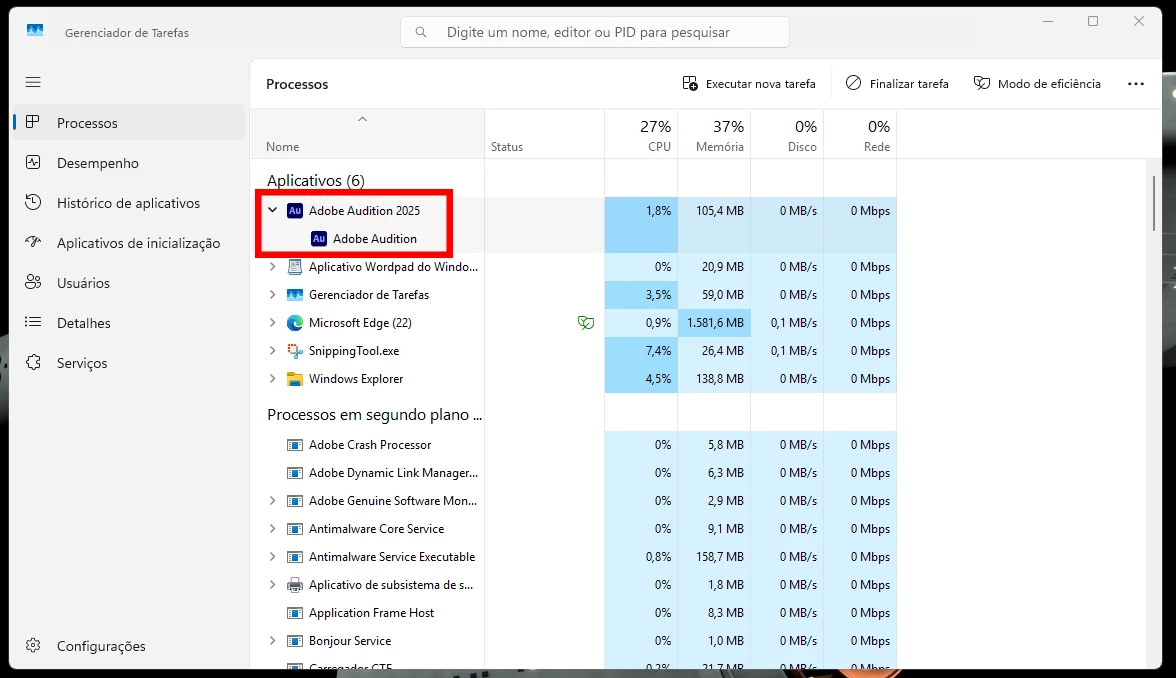The image size is (1176, 678).
Task: Go to Aplicativos de inicialização page
Action: point(129,242)
